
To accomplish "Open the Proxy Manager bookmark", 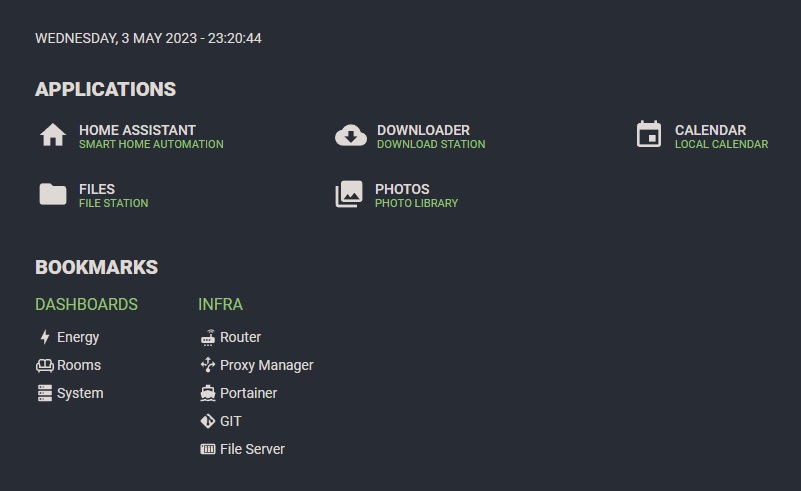I will (x=267, y=365).
